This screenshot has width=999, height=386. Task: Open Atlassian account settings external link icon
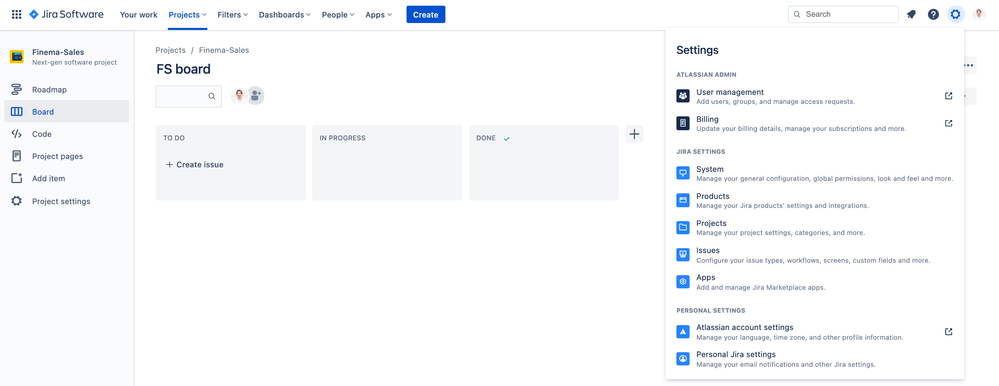(949, 331)
